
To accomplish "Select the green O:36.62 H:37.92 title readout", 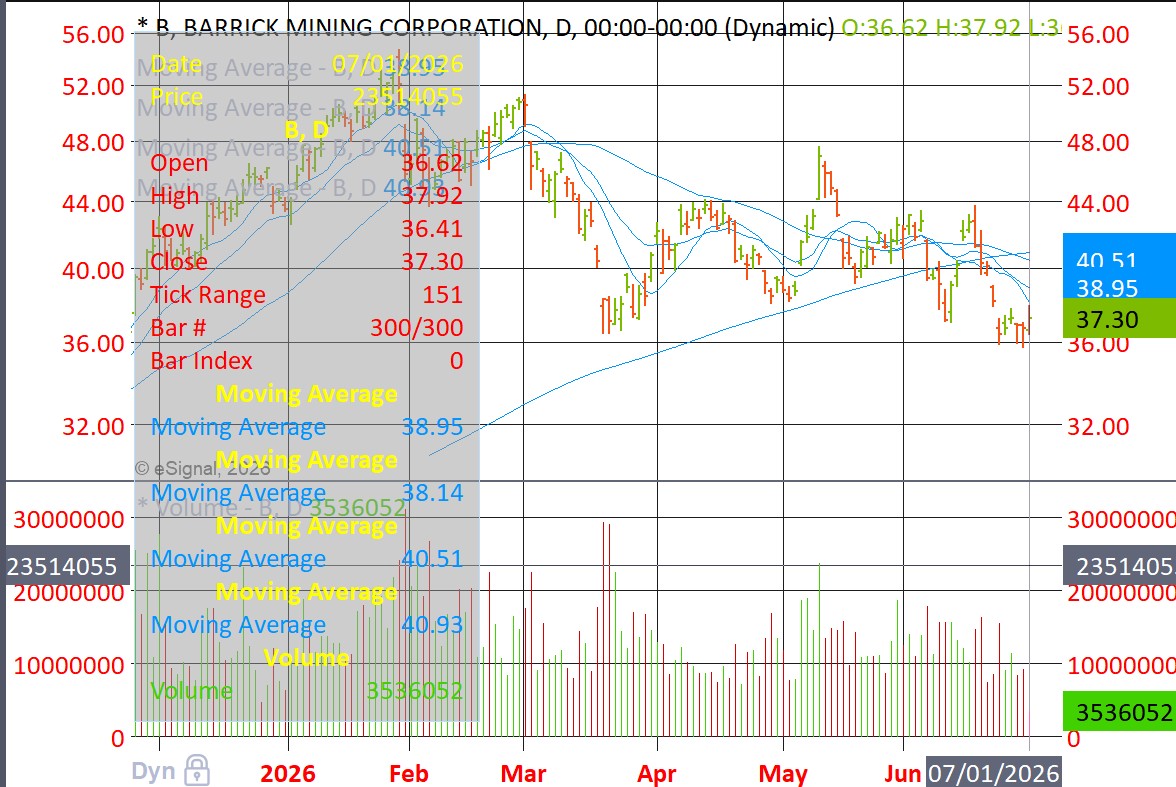I will coord(950,28).
